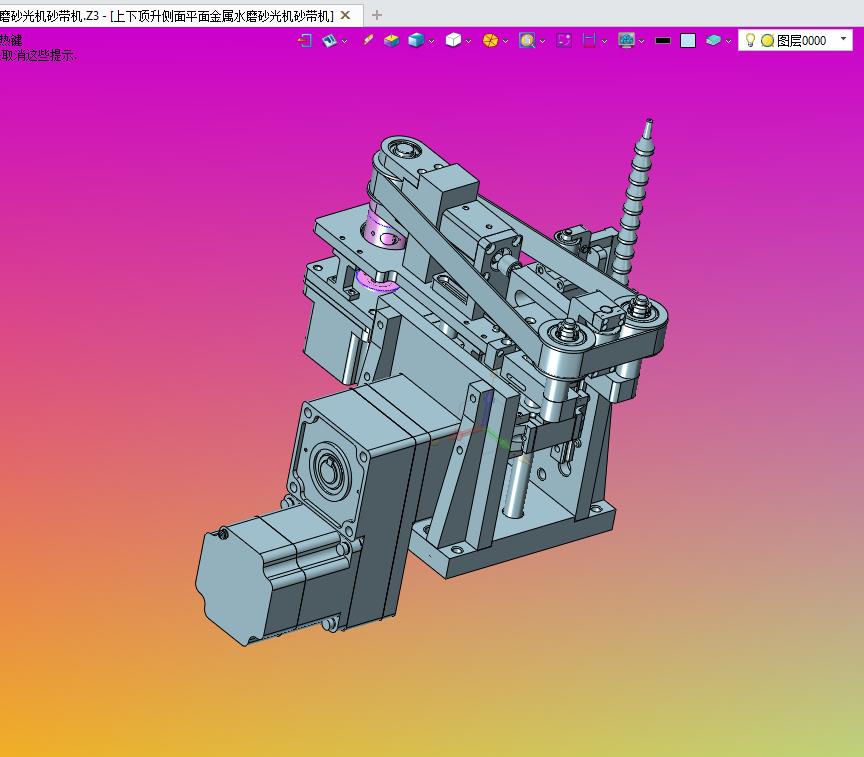864x757 pixels.
Task: Expand the monitor icon dropdown arrow
Action: 641,41
